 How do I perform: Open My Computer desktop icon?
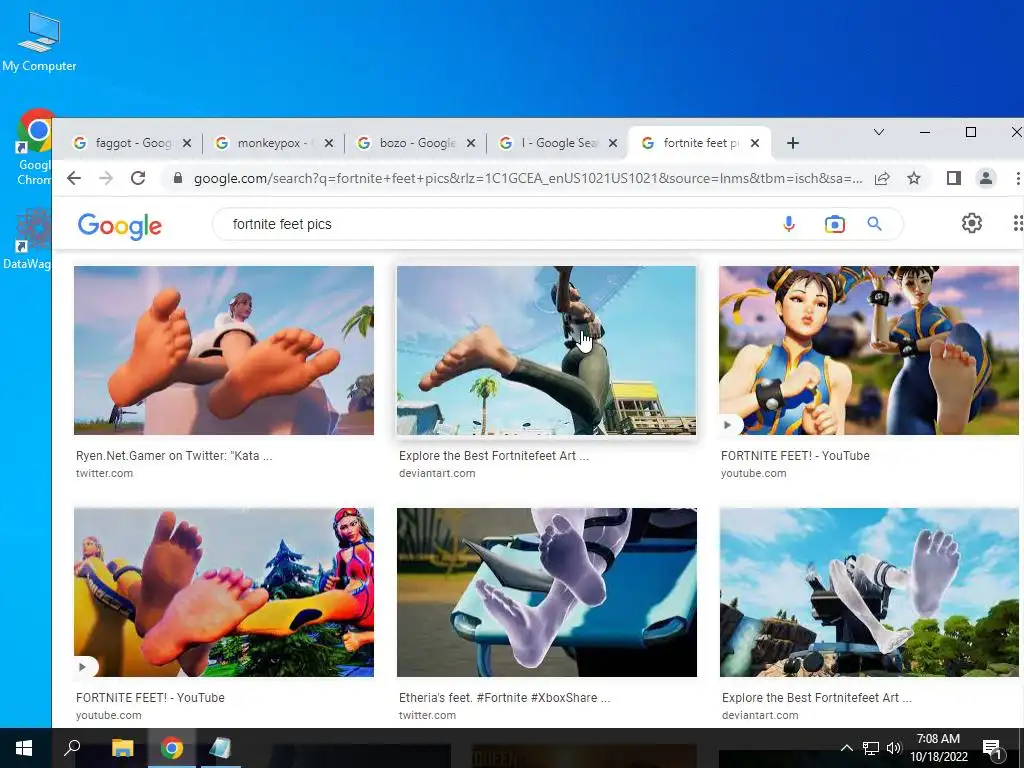coord(39,40)
